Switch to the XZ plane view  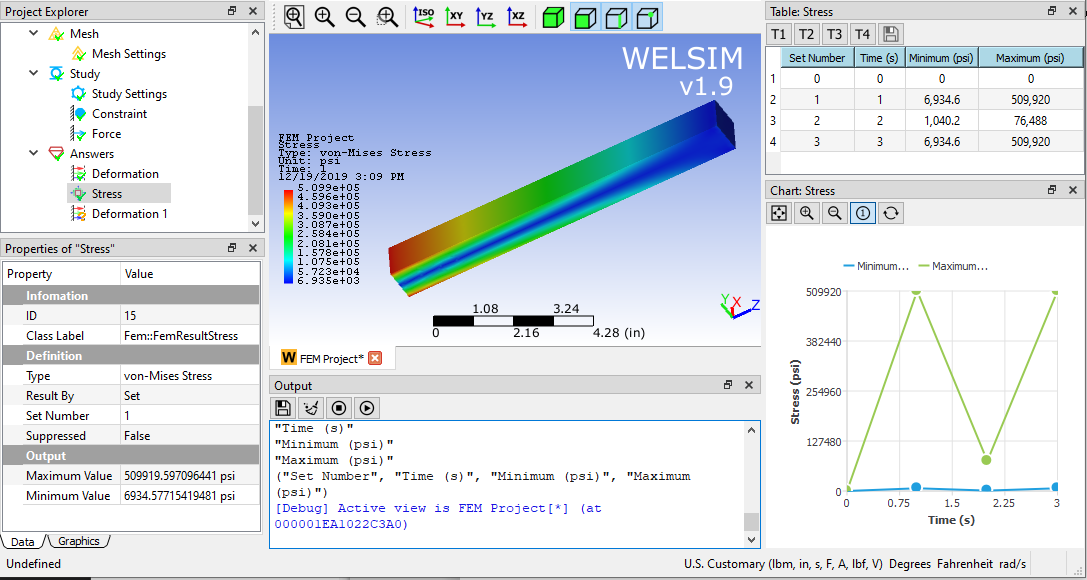(x=516, y=17)
